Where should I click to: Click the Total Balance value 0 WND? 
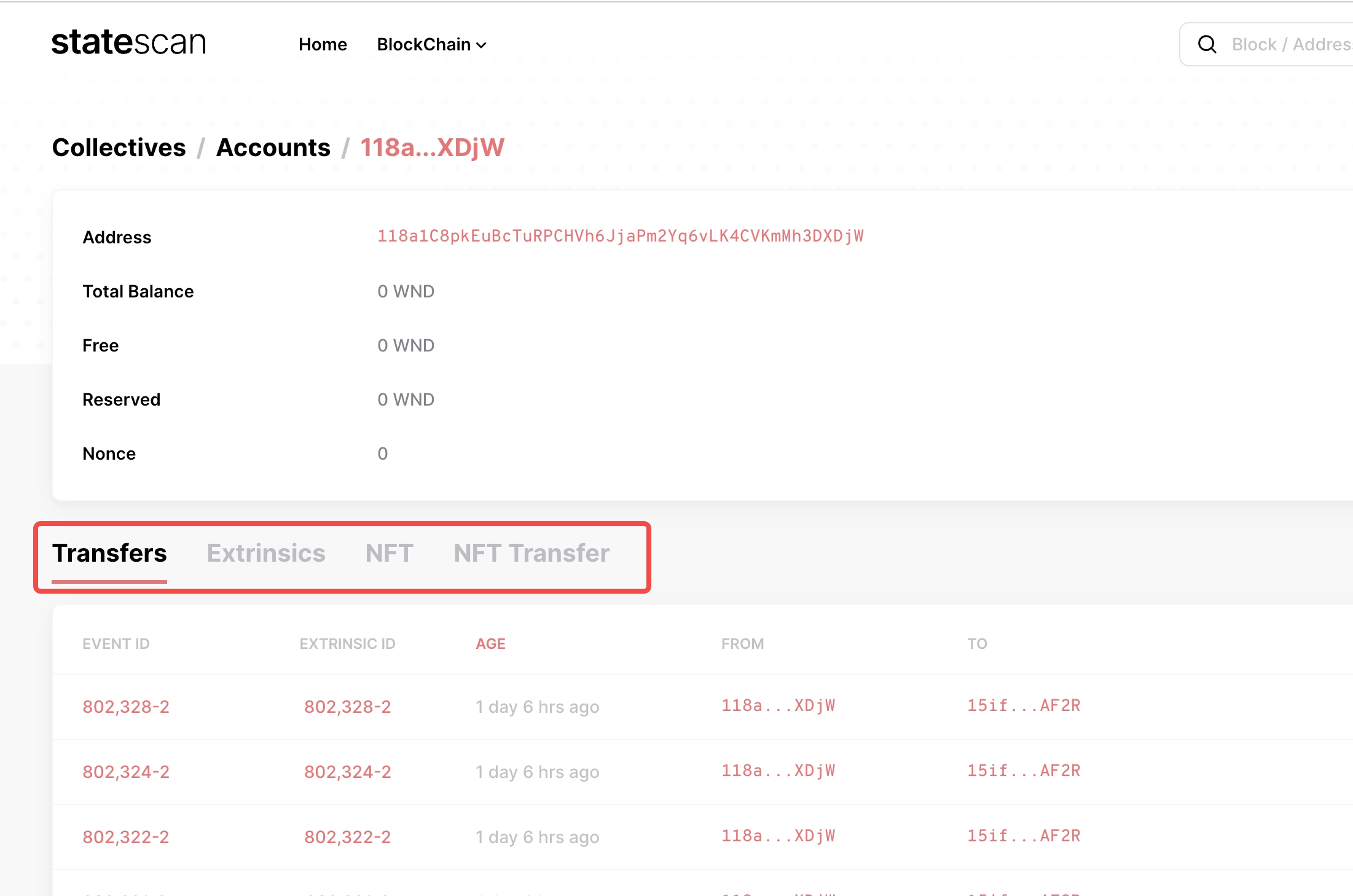point(406,291)
